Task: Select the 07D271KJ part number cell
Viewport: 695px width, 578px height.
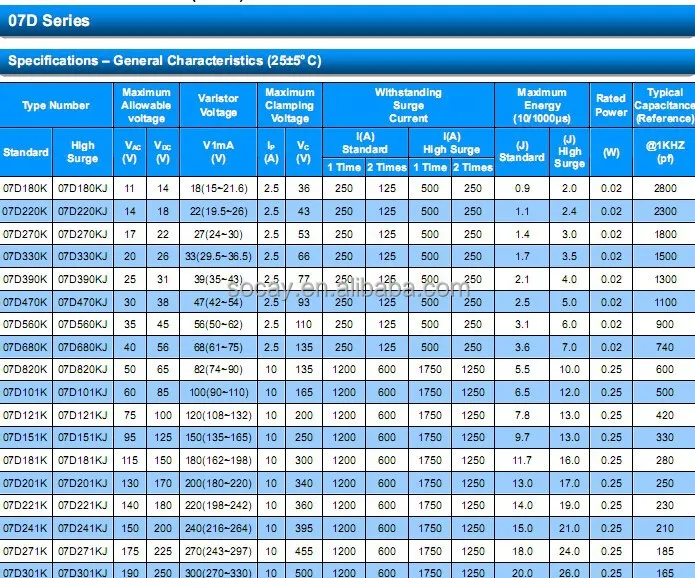Action: point(83,551)
